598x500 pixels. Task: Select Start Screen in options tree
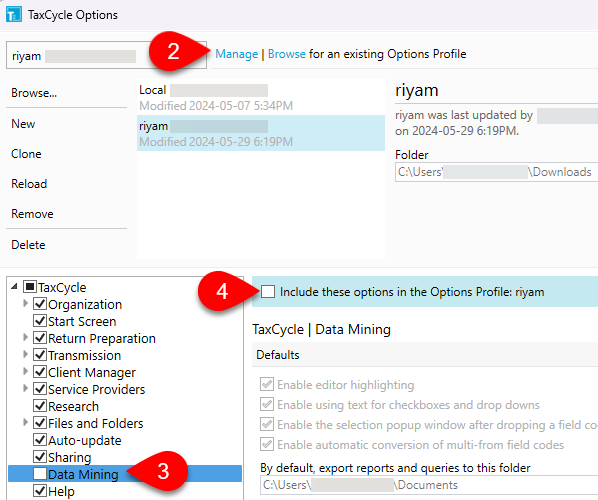[x=82, y=321]
